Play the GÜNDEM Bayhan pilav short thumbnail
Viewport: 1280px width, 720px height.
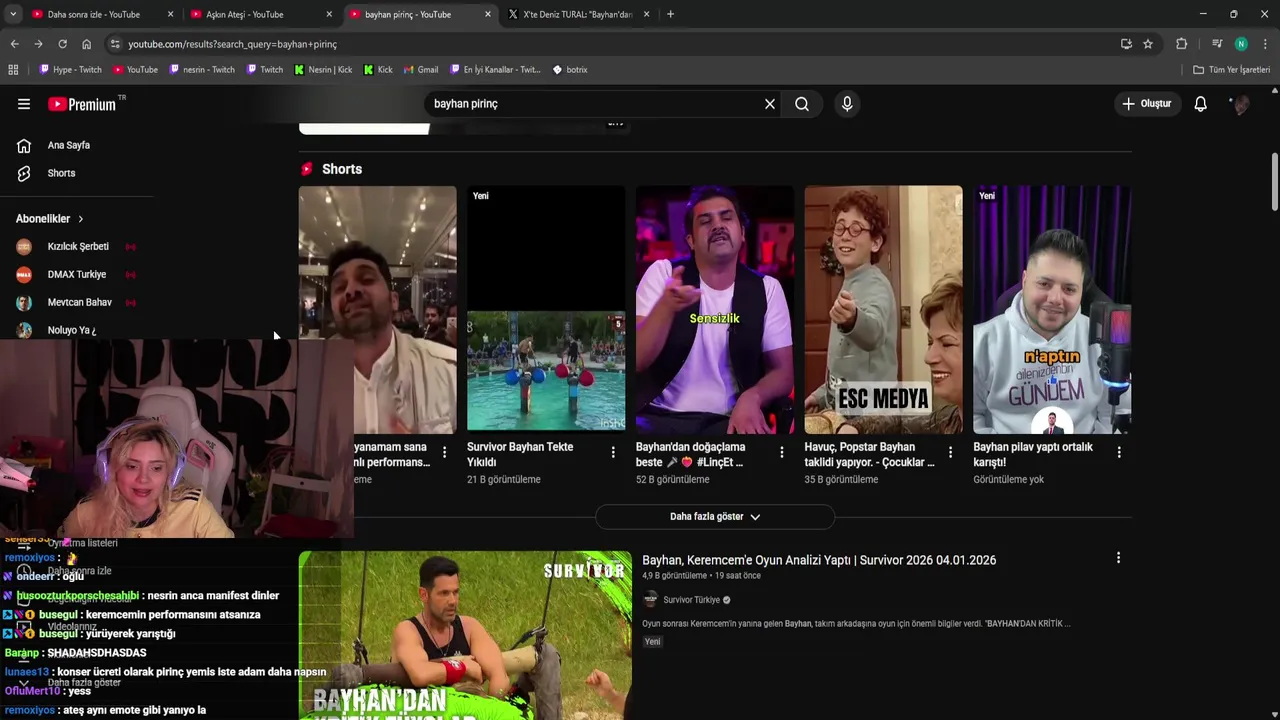tap(1052, 310)
